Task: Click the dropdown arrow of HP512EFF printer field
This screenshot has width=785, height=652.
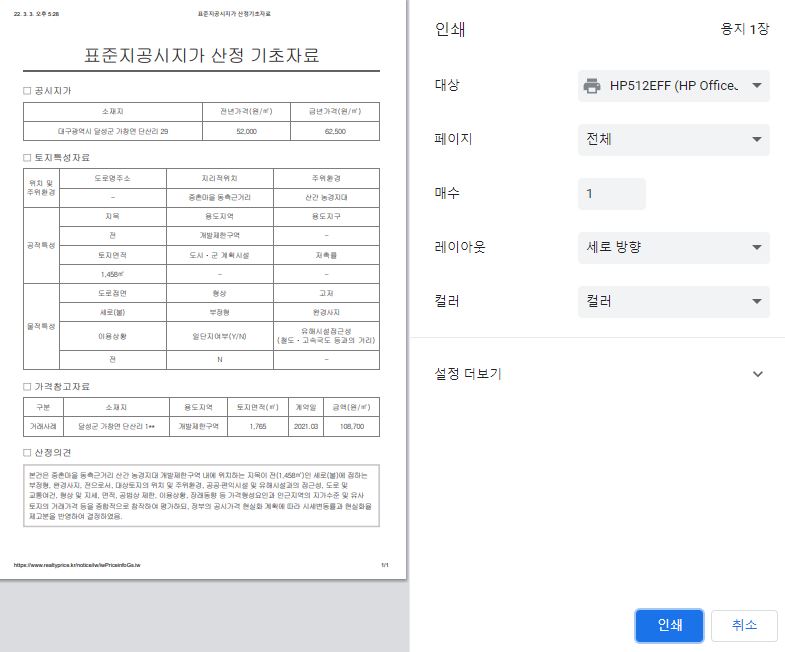Action: click(x=757, y=86)
